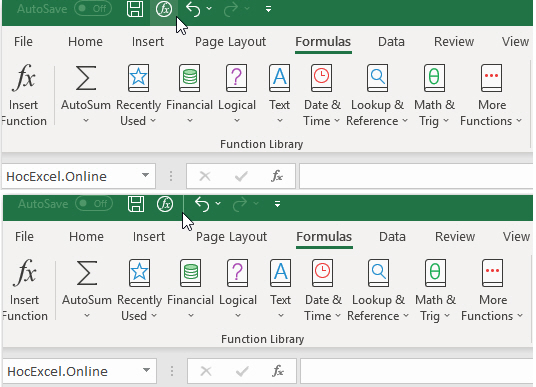The width and height of the screenshot is (536, 387).
Task: Open More Functions in bottom ribbon
Action: coord(492,290)
